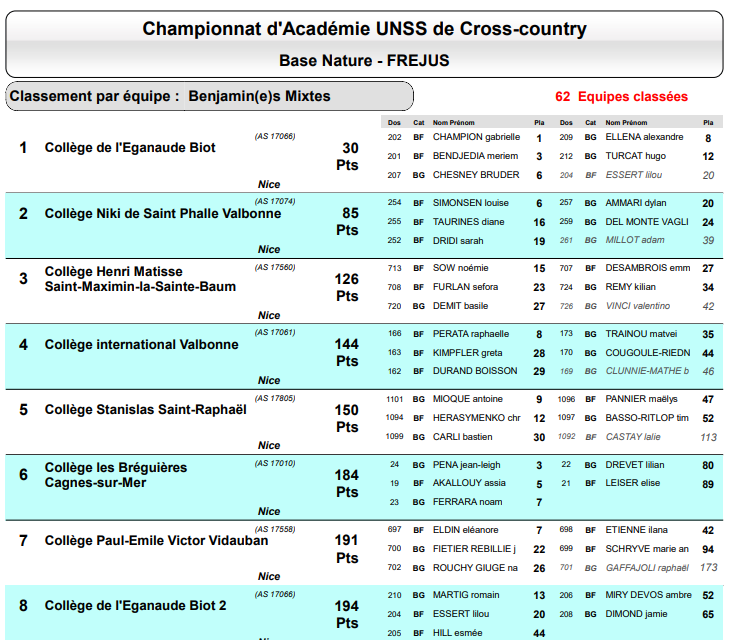
Task: Select team 'Collège de l'Eganaude Biot 2'
Action: (135, 606)
